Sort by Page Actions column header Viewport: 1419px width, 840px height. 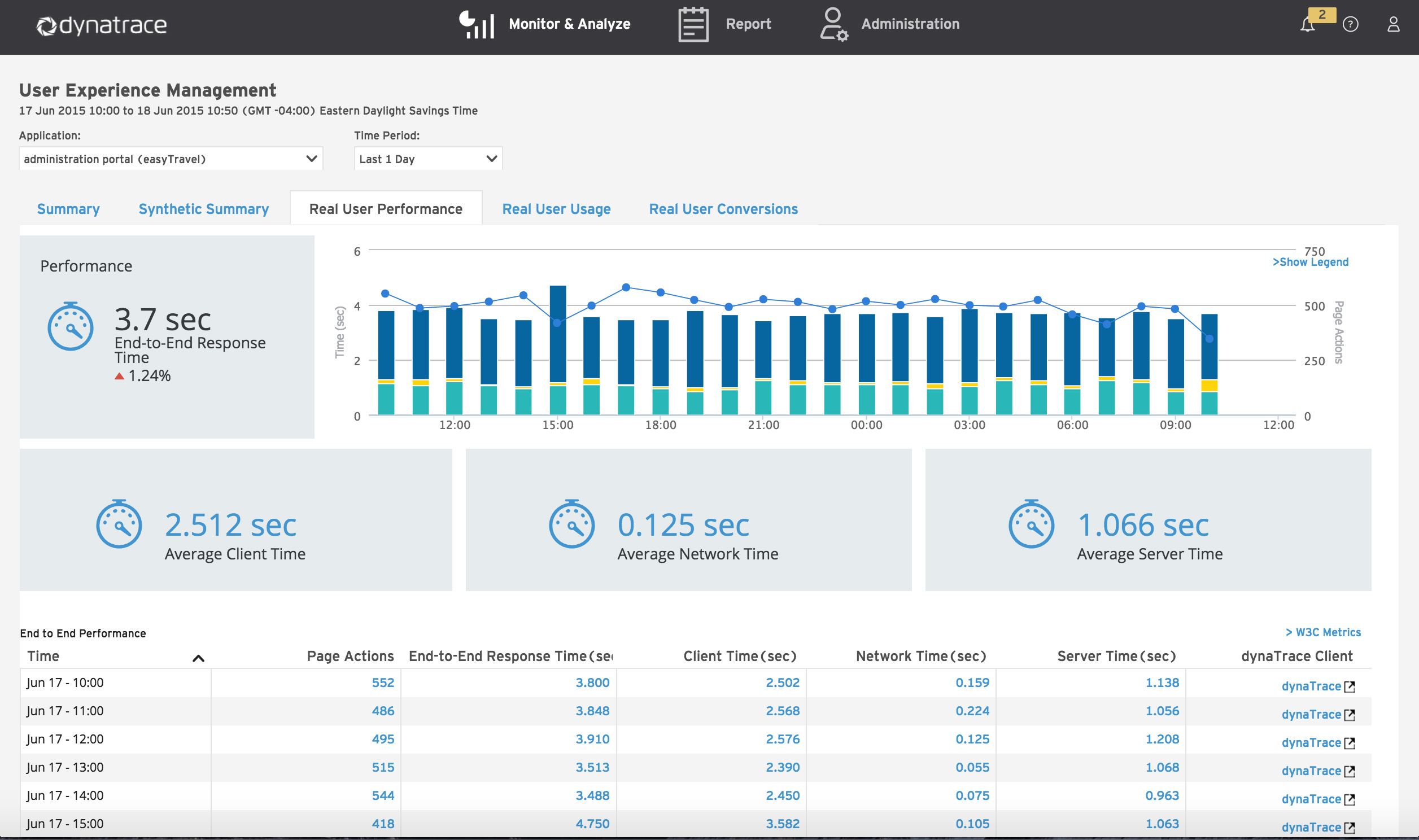(x=350, y=656)
